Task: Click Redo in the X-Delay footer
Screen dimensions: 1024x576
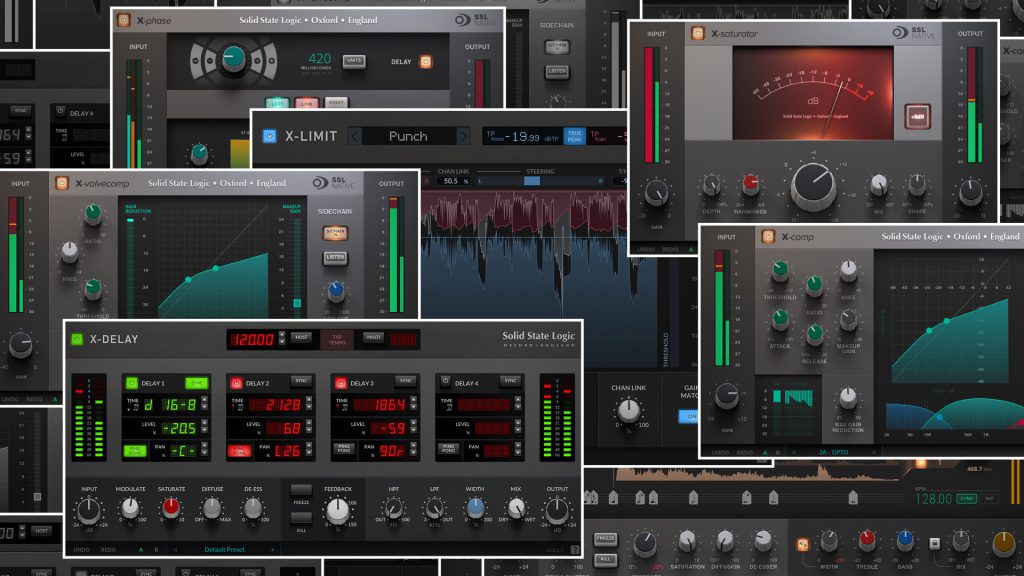Action: pyautogui.click(x=108, y=550)
